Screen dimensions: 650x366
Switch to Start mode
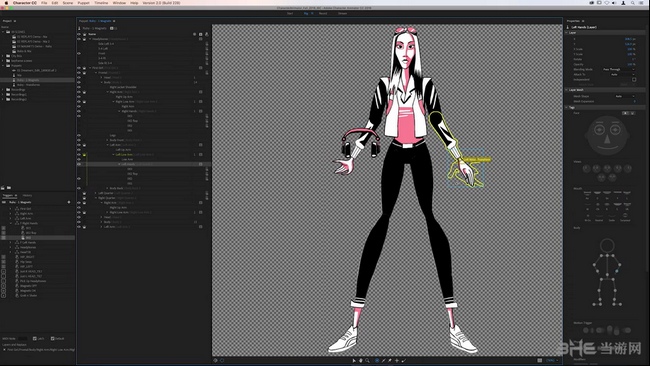(290, 13)
